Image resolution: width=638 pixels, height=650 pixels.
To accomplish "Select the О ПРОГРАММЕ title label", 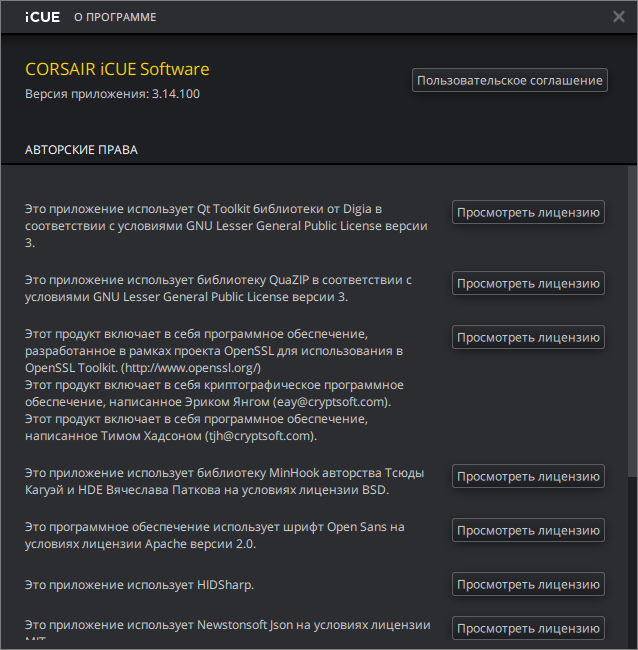I will click(x=115, y=17).
